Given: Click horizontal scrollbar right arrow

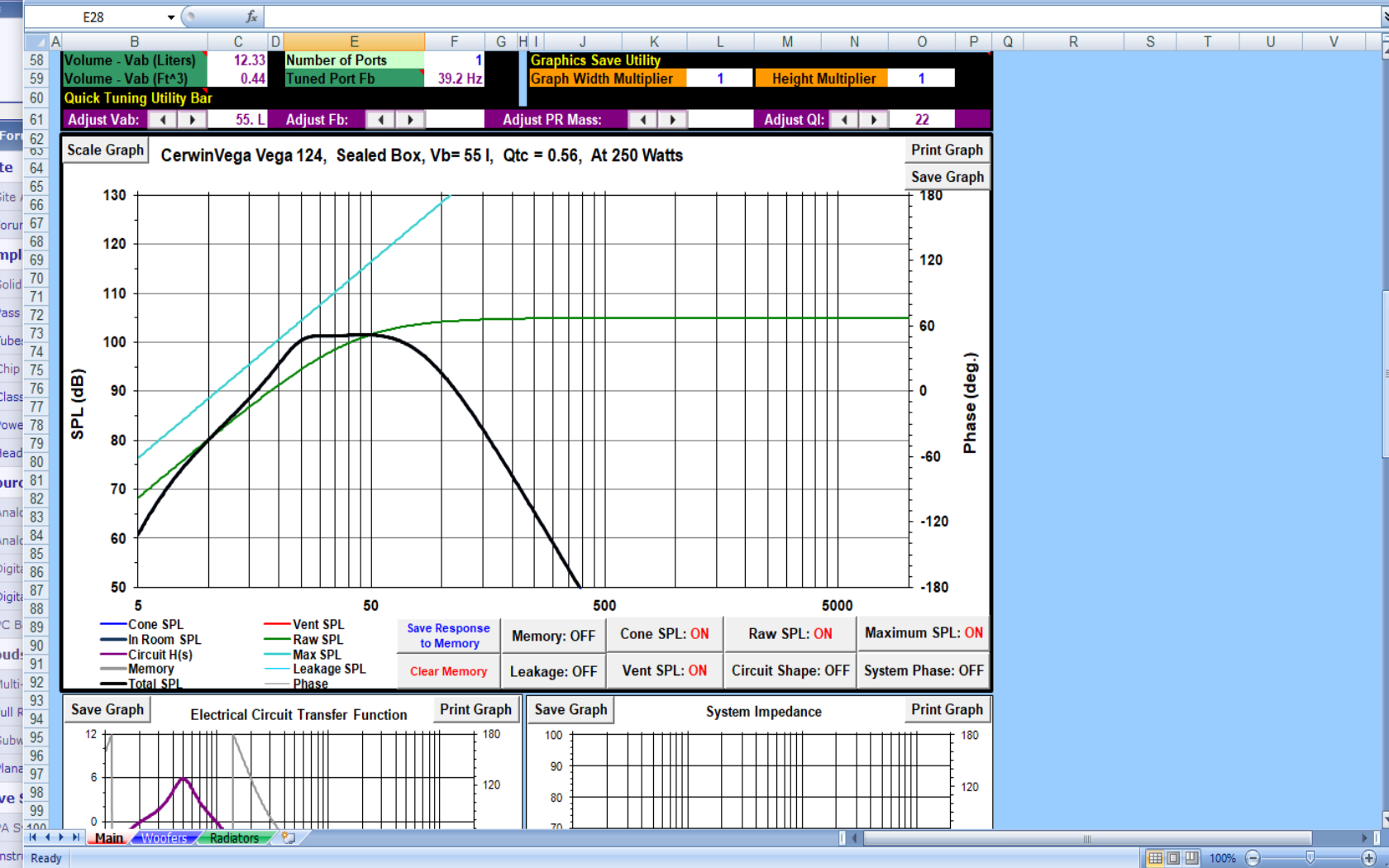Looking at the screenshot, I should tap(1364, 838).
